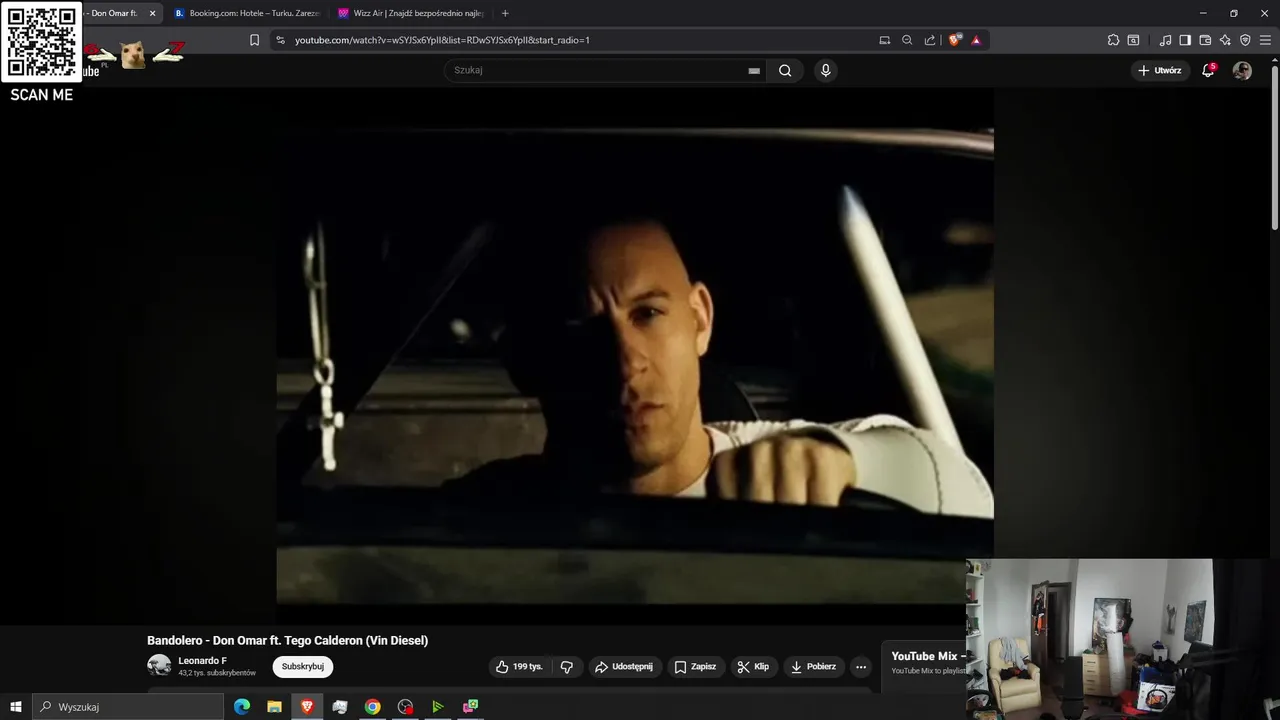Create a clip with Klip button
1280x720 pixels.
753,667
